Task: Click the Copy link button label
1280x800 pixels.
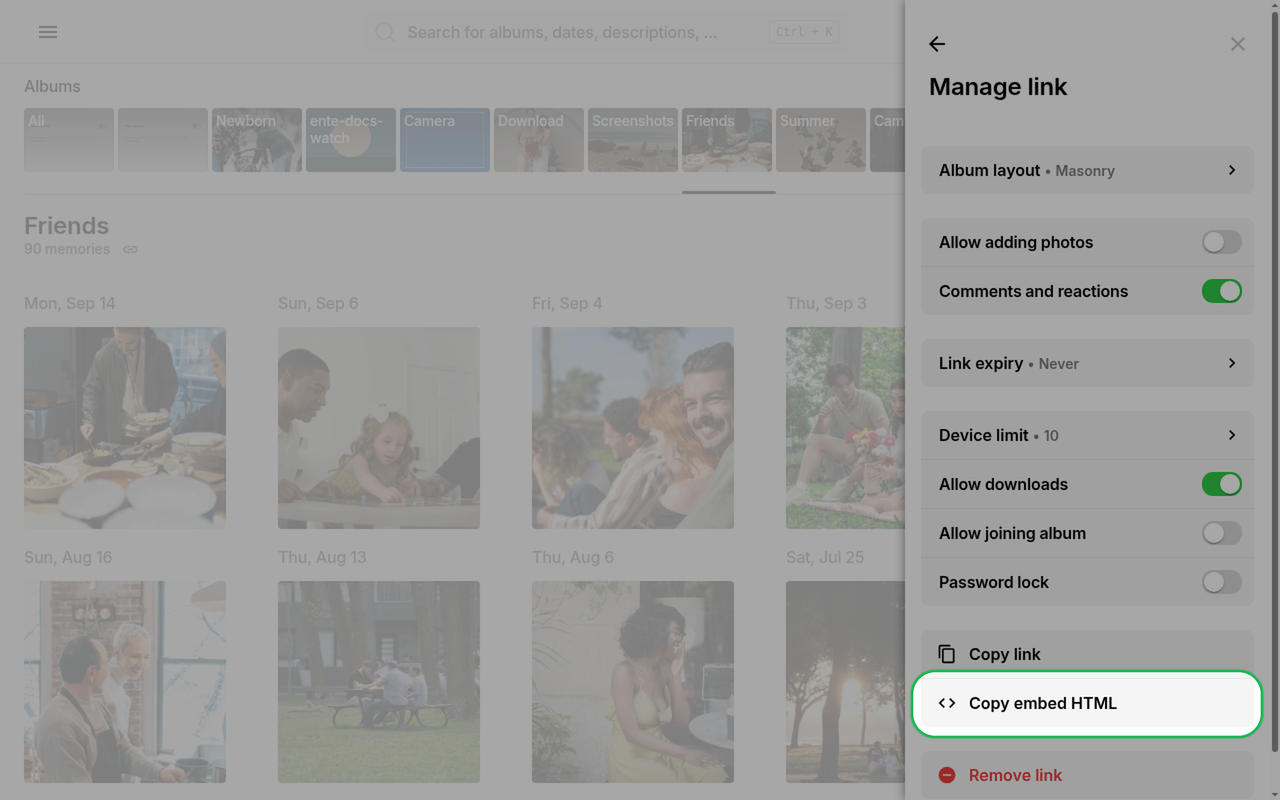Action: point(1004,654)
